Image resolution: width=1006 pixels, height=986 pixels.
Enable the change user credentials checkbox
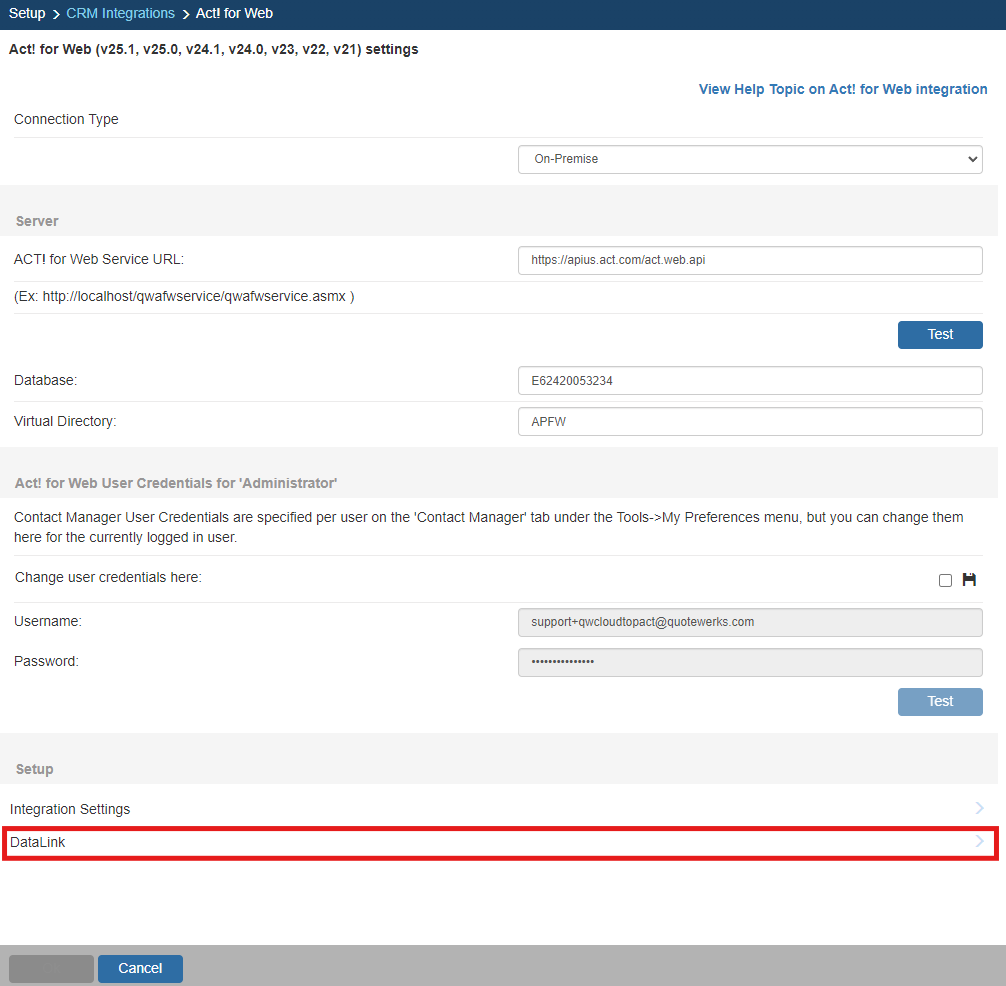[x=945, y=581]
